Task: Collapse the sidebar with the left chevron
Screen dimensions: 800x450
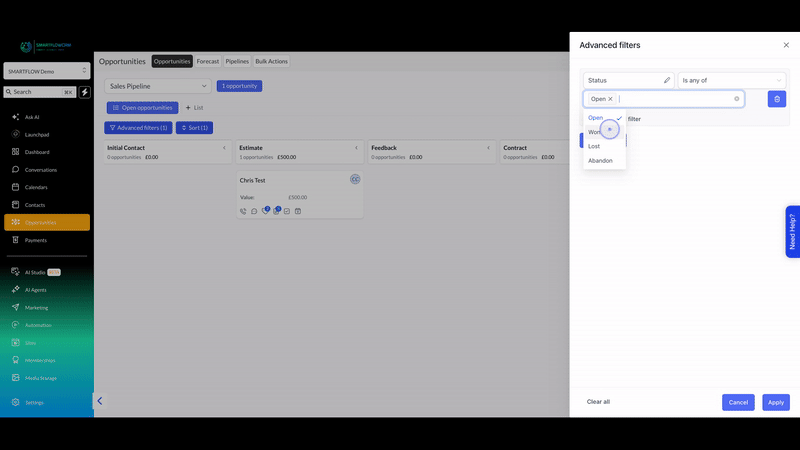Action: click(x=99, y=401)
